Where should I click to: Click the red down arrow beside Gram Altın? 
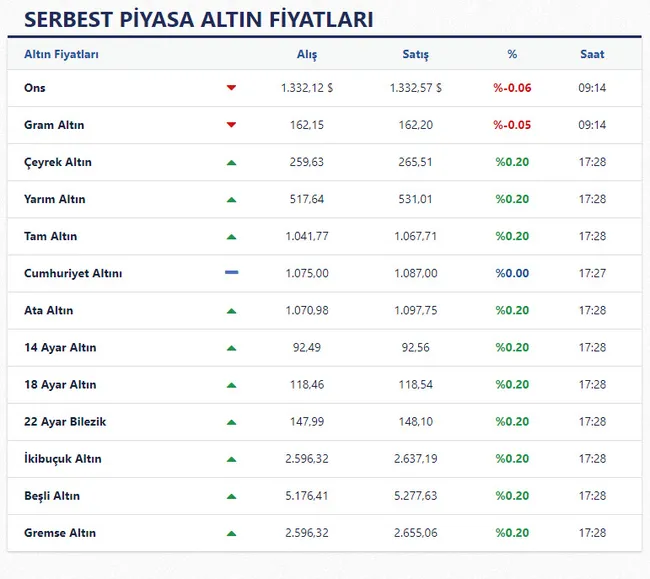(231, 125)
